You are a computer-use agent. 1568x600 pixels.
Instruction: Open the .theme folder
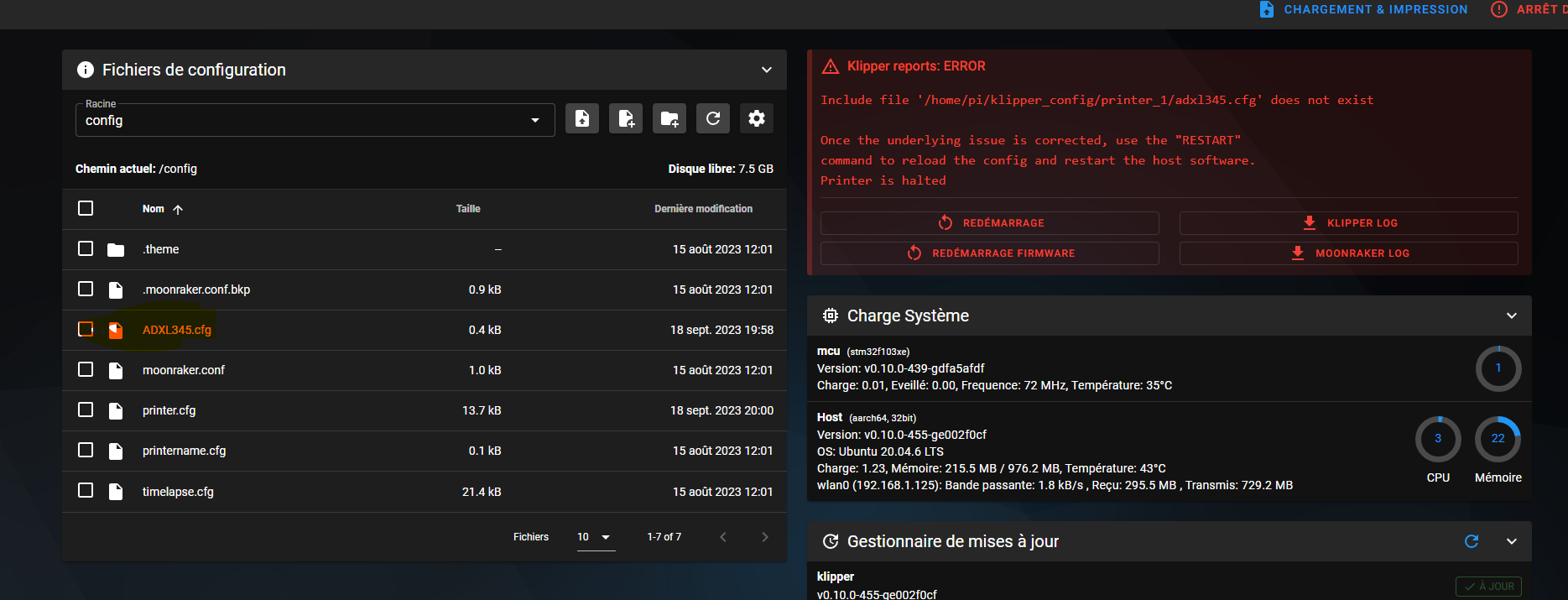(x=160, y=249)
